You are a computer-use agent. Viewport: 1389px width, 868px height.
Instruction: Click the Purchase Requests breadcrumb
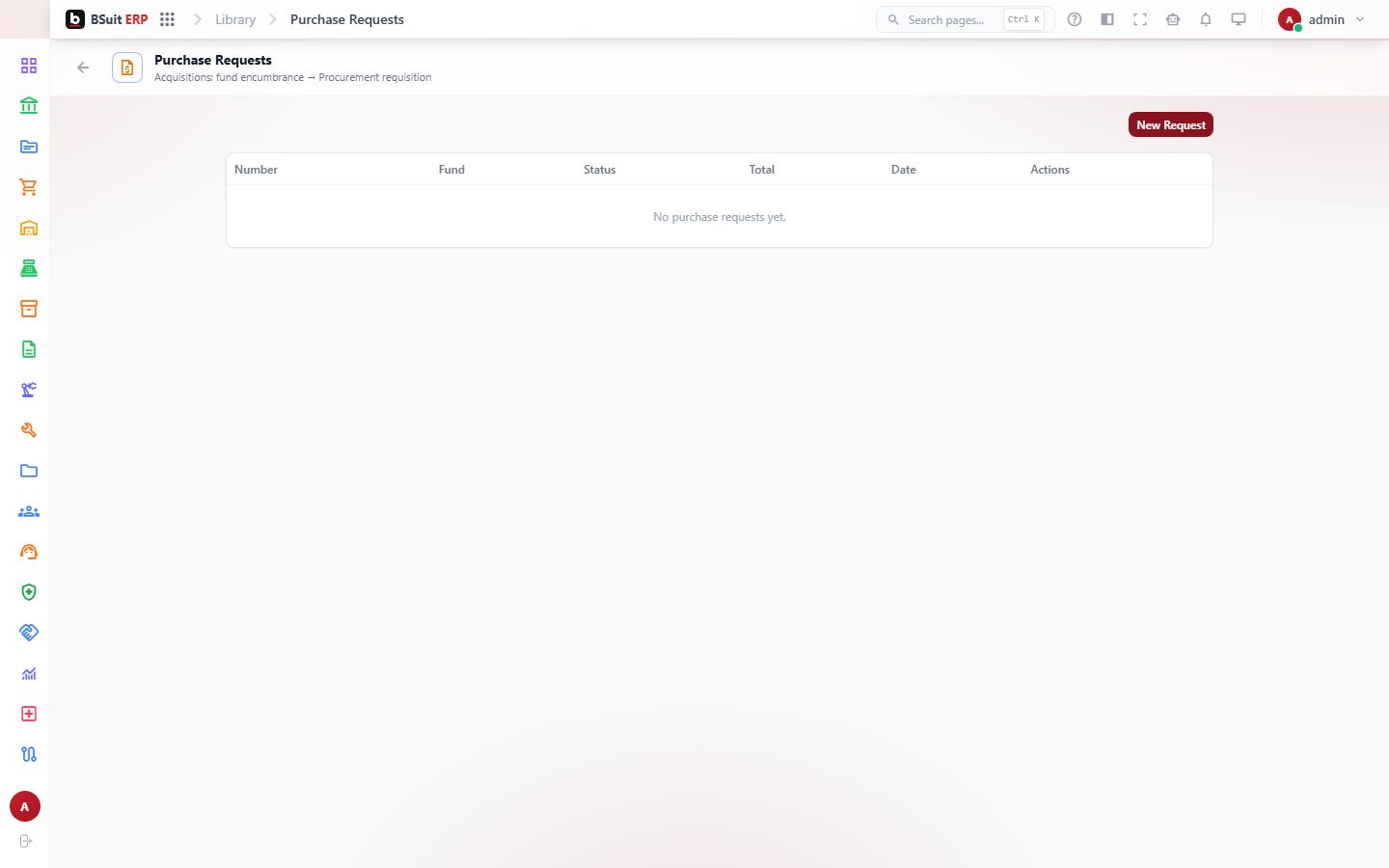[347, 19]
